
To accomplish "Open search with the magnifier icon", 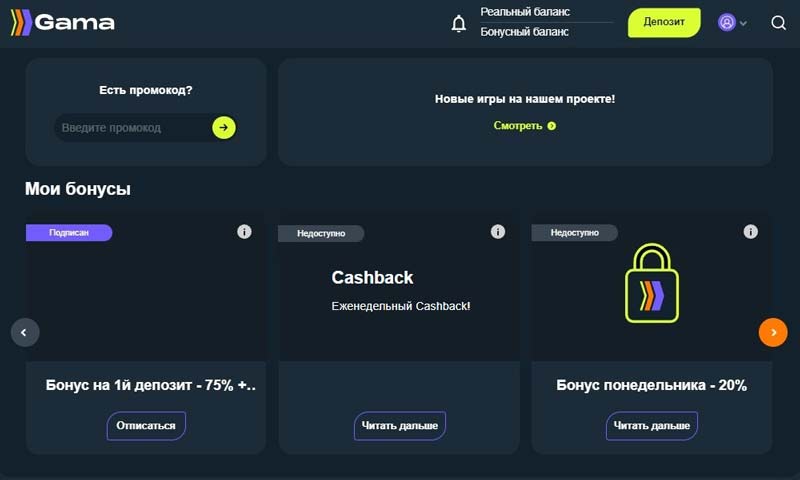I will click(779, 23).
